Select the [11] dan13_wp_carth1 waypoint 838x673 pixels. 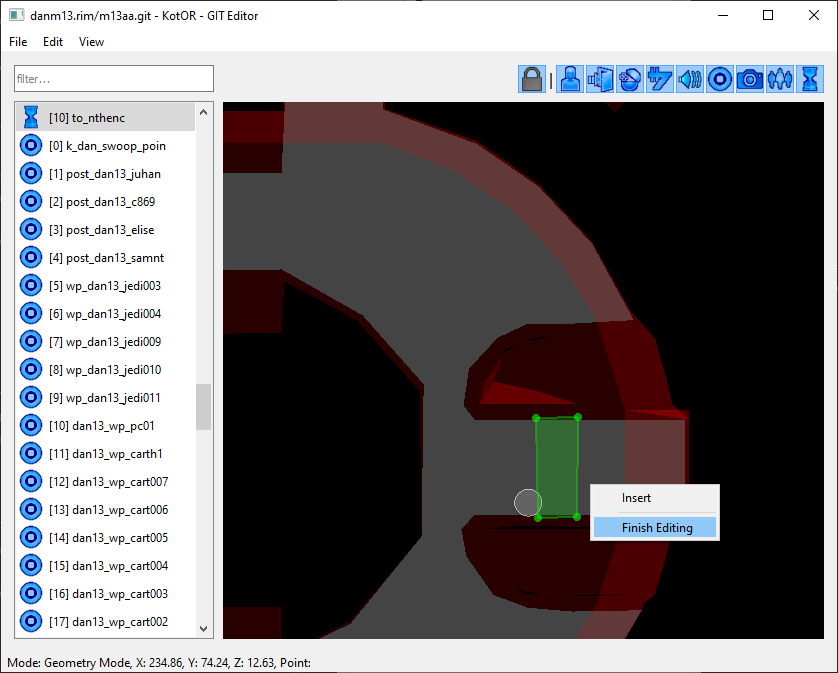105,454
